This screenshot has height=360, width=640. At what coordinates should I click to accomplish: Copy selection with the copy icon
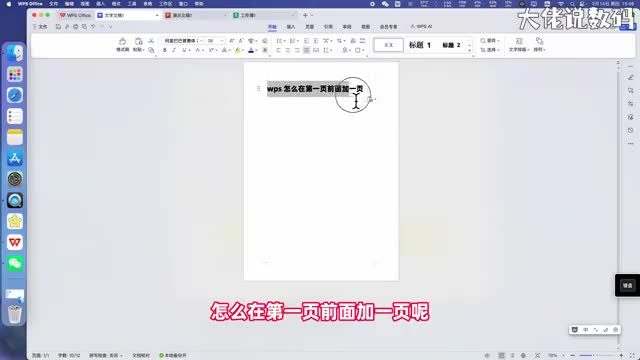[151, 50]
